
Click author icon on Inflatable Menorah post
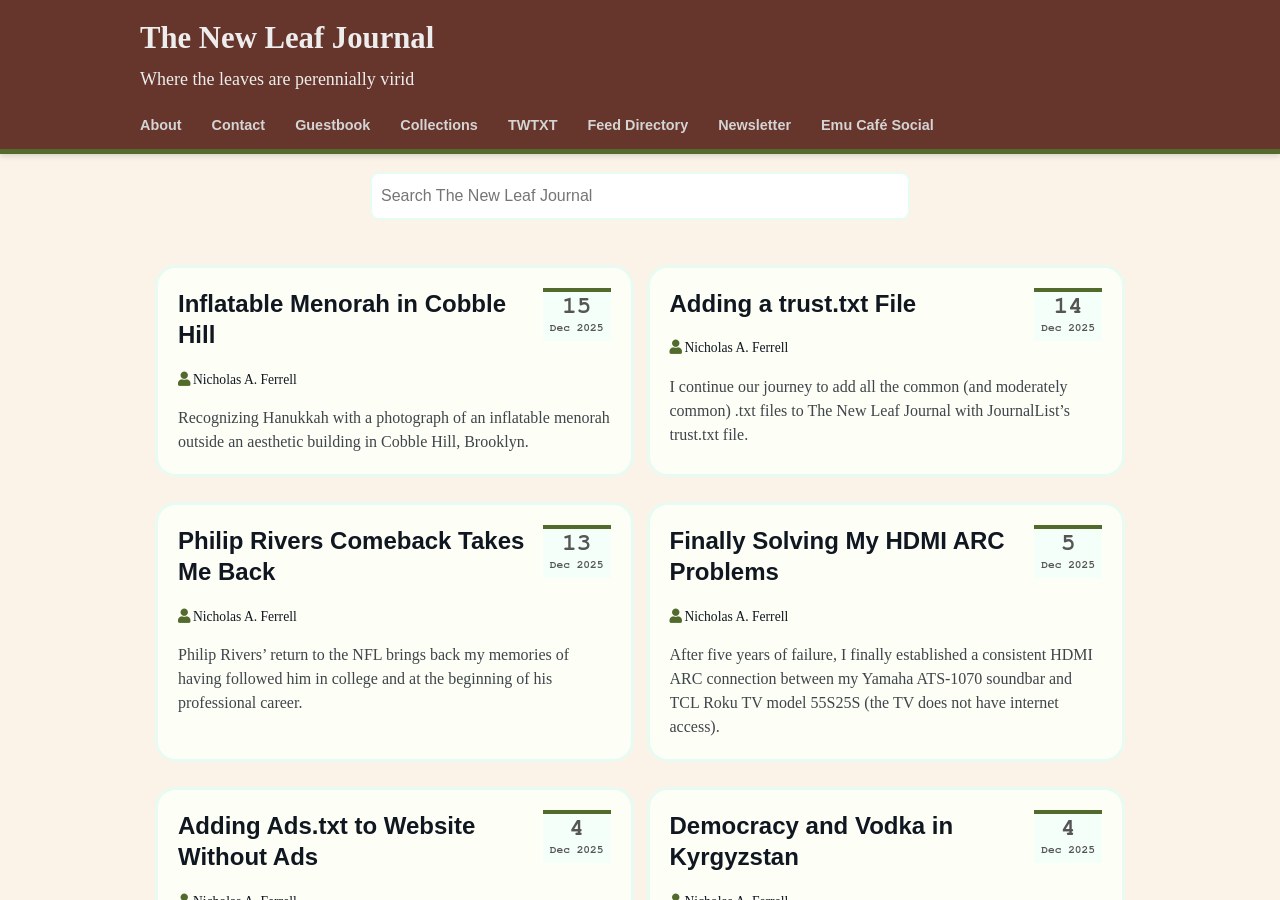click(x=184, y=379)
